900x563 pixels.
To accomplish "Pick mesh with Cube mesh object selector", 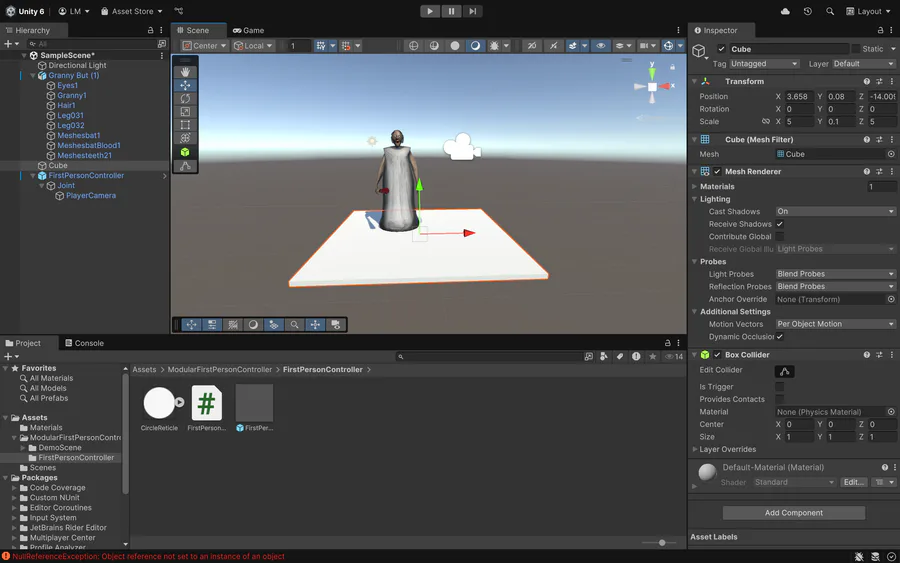I will pyautogui.click(x=891, y=154).
